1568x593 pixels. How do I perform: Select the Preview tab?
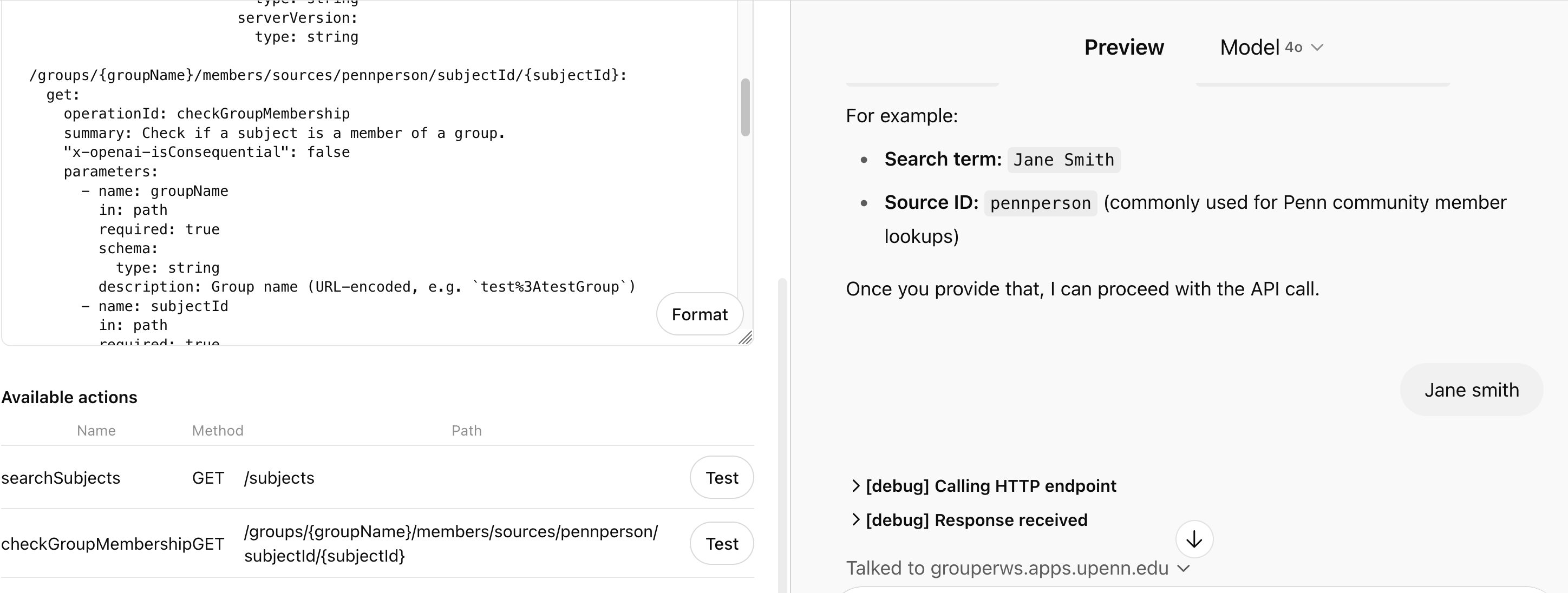coord(1123,48)
